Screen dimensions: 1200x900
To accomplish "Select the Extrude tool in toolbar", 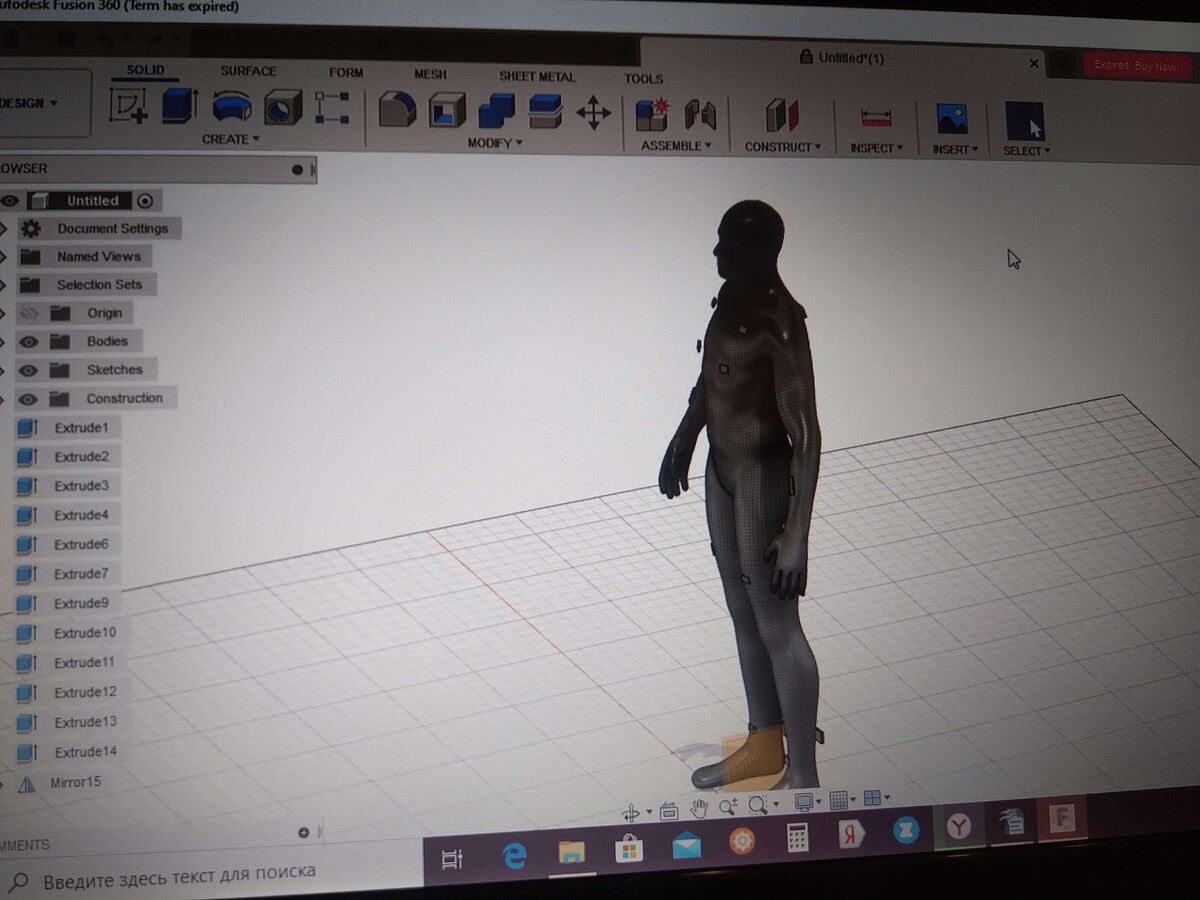I will (x=180, y=105).
